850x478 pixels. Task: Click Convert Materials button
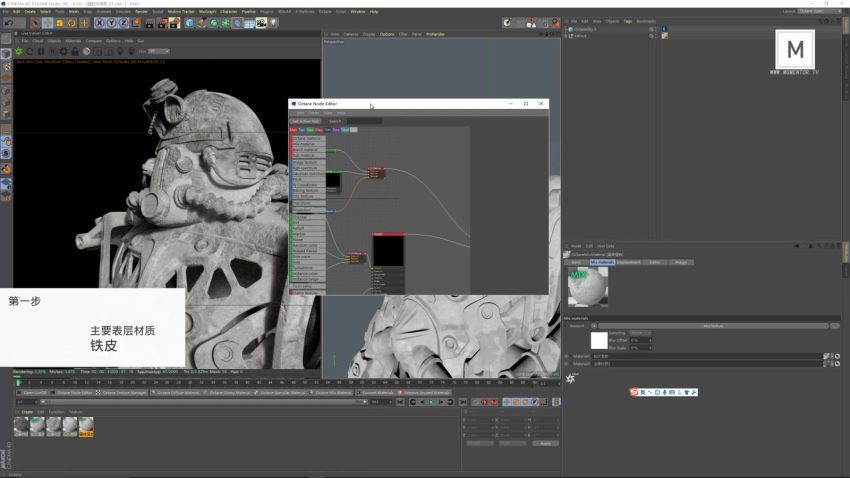click(375, 392)
